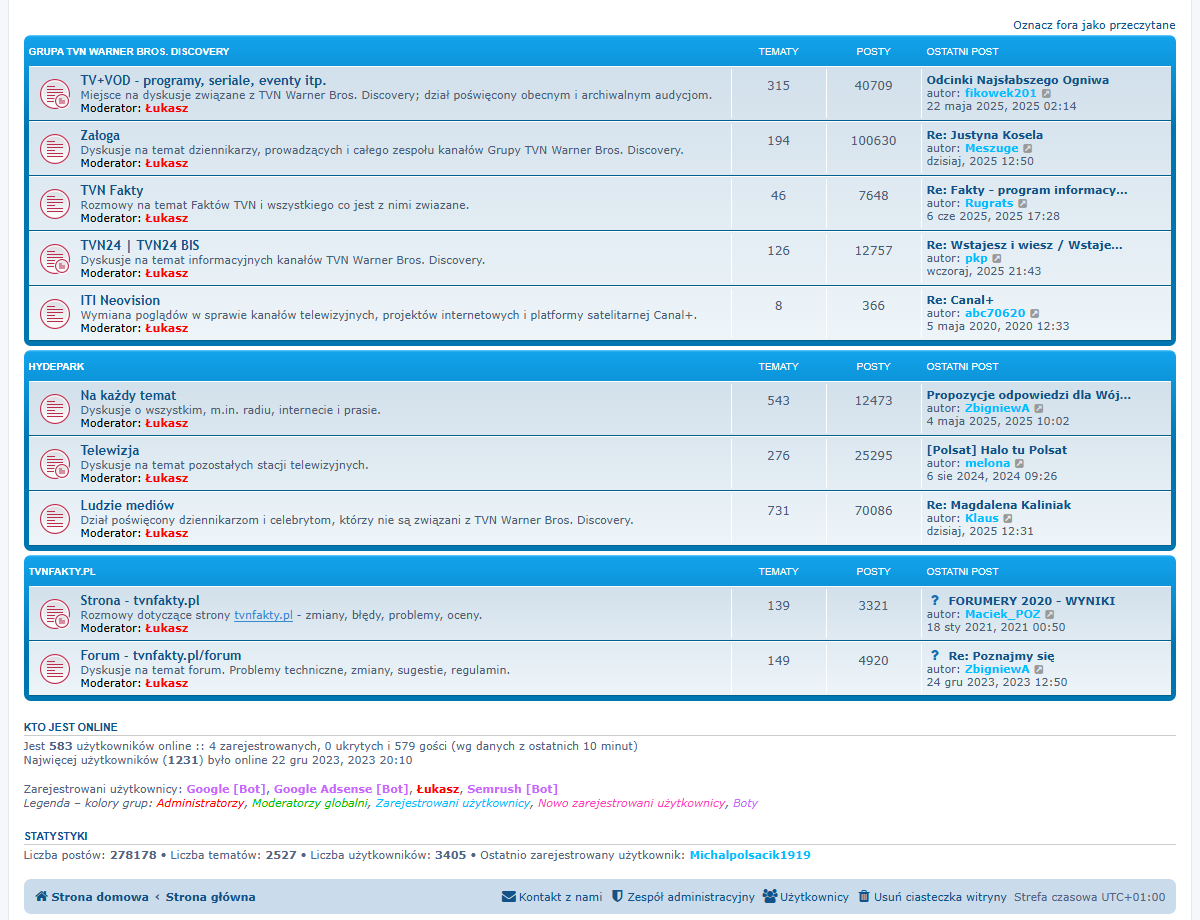Open the Strona - tvnfakty.pl forum title
Screen dimensions: 1200x920
140,600
